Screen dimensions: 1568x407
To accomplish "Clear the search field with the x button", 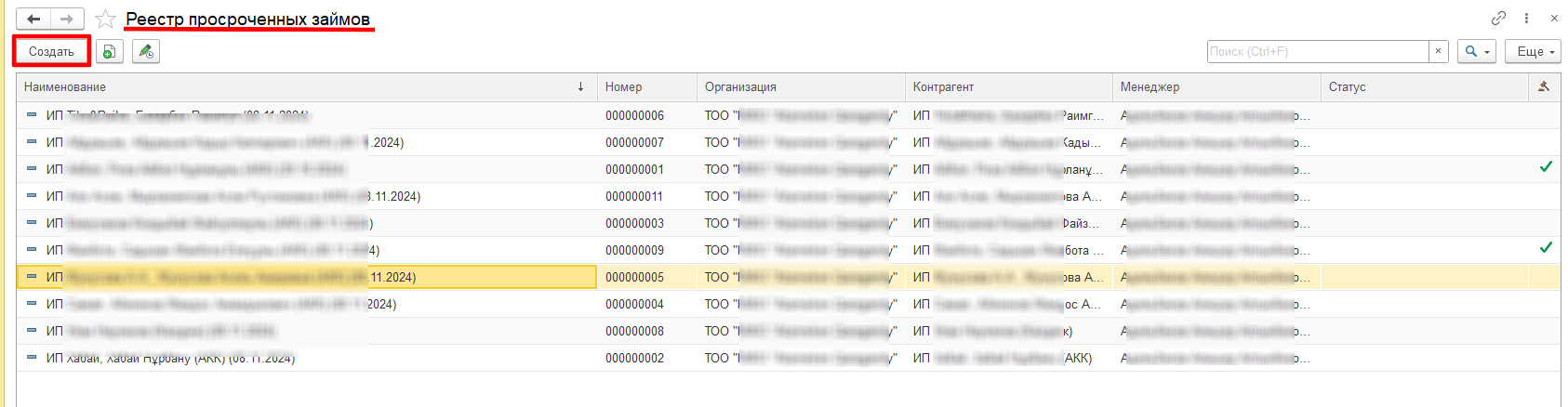I will click(1439, 51).
